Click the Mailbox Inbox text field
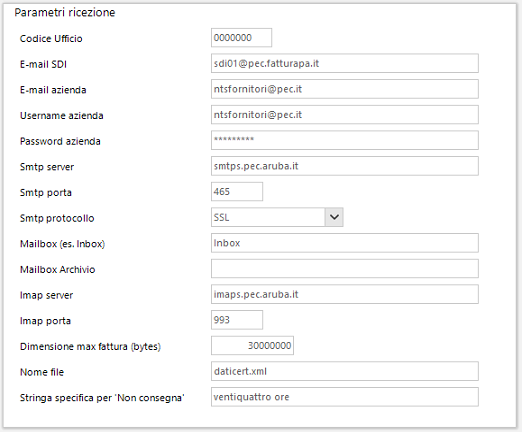Image resolution: width=522 pixels, height=432 pixels. pos(345,243)
